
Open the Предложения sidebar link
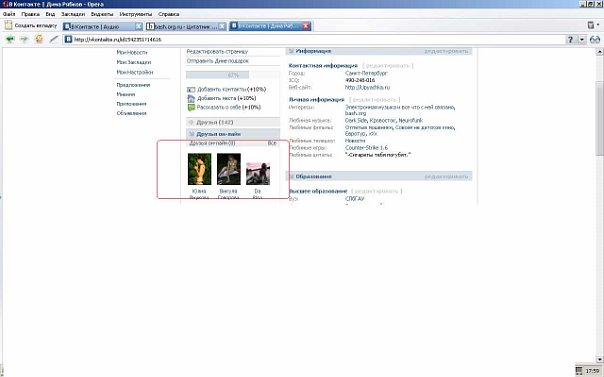tap(133, 85)
